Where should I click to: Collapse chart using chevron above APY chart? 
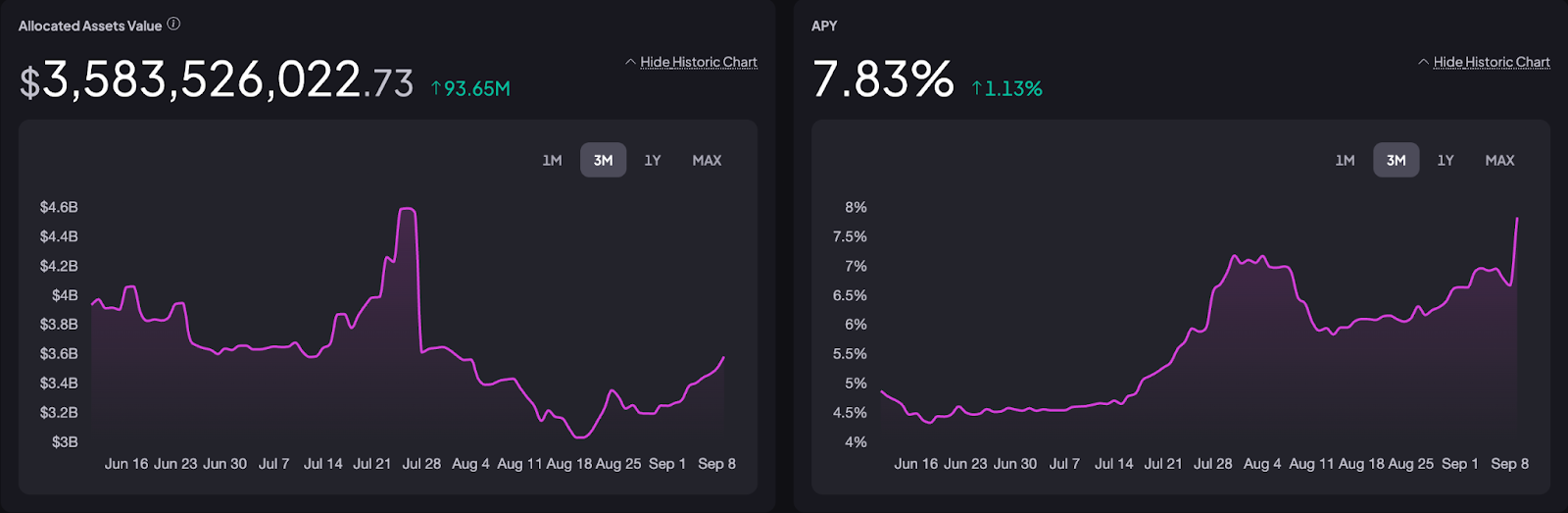(1423, 62)
